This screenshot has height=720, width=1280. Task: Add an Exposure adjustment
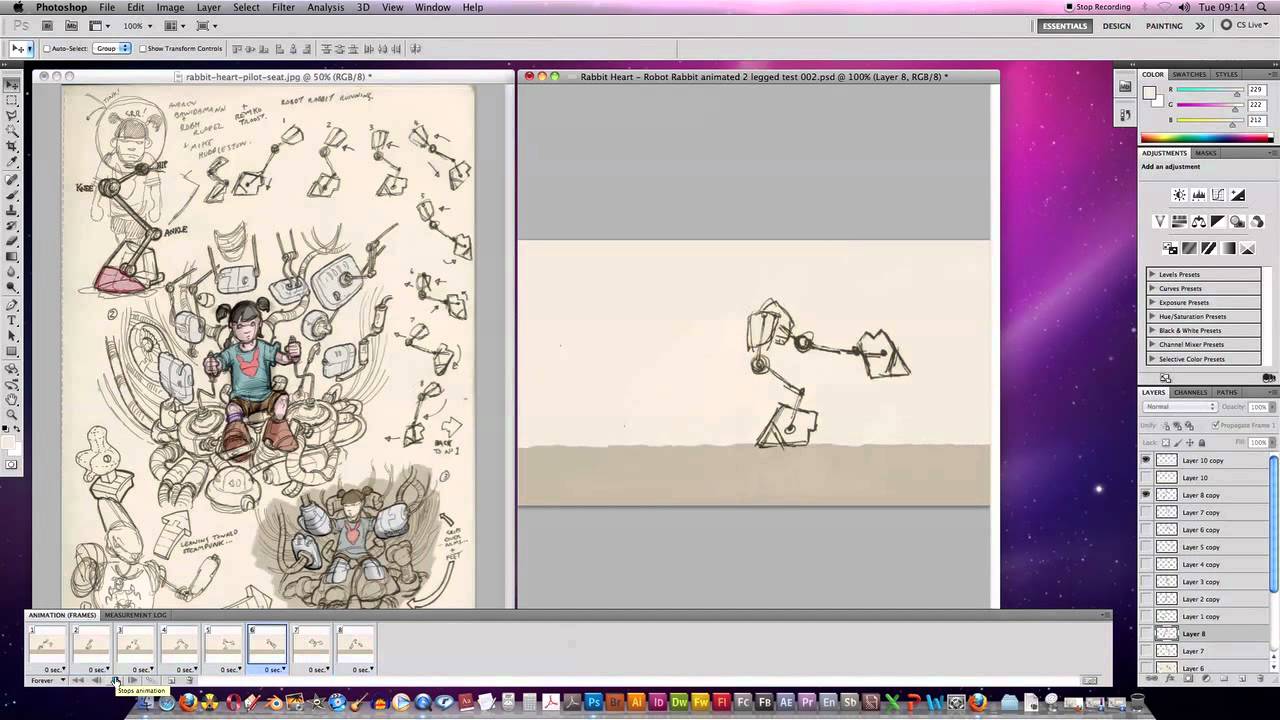tap(1238, 195)
